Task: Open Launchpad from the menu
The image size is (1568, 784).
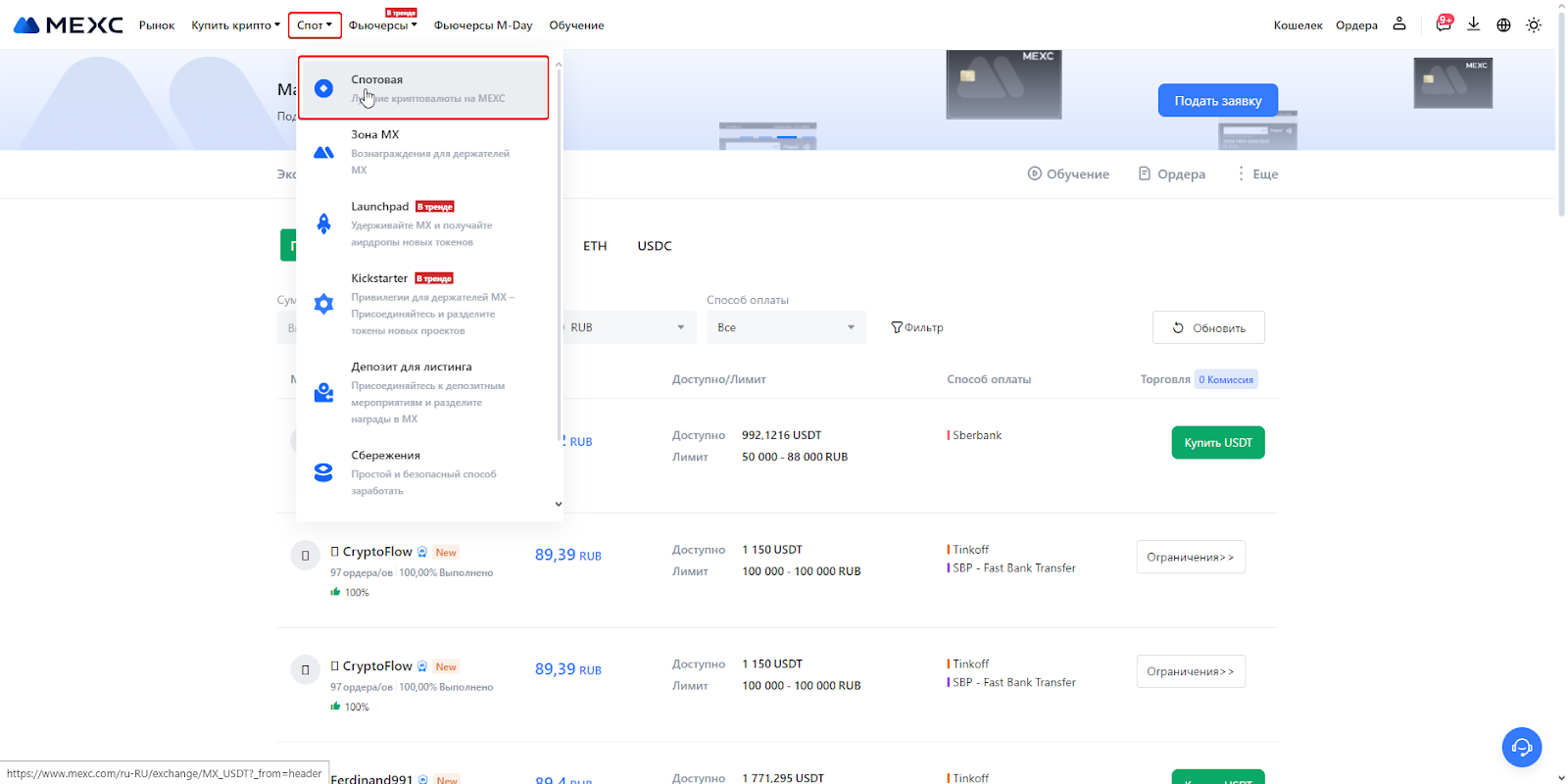Action: 423,223
